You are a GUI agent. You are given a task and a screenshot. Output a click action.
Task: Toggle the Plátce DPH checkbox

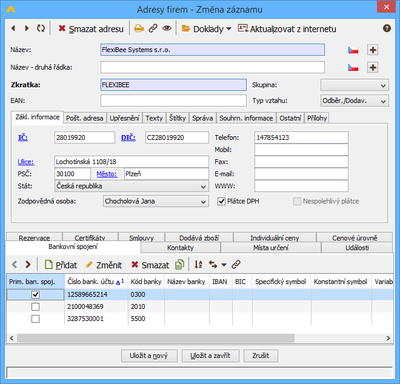[x=222, y=201]
